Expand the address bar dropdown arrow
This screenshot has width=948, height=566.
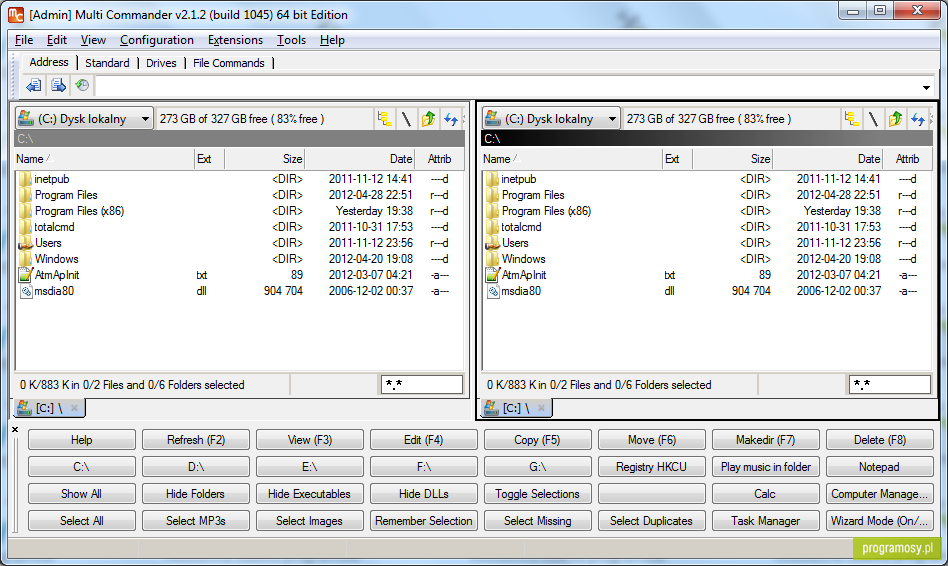tap(926, 88)
